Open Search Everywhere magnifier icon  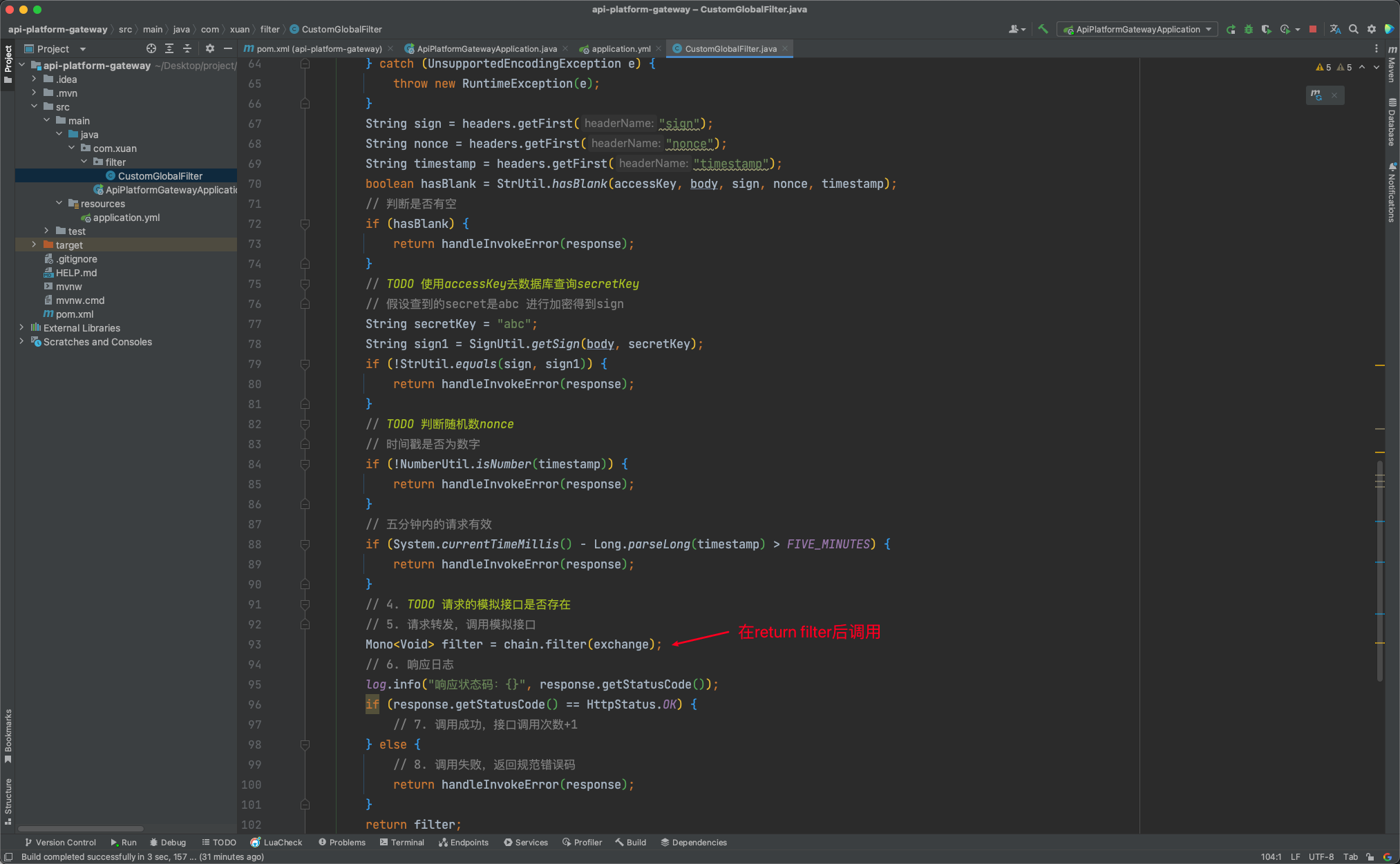pyautogui.click(x=1354, y=29)
